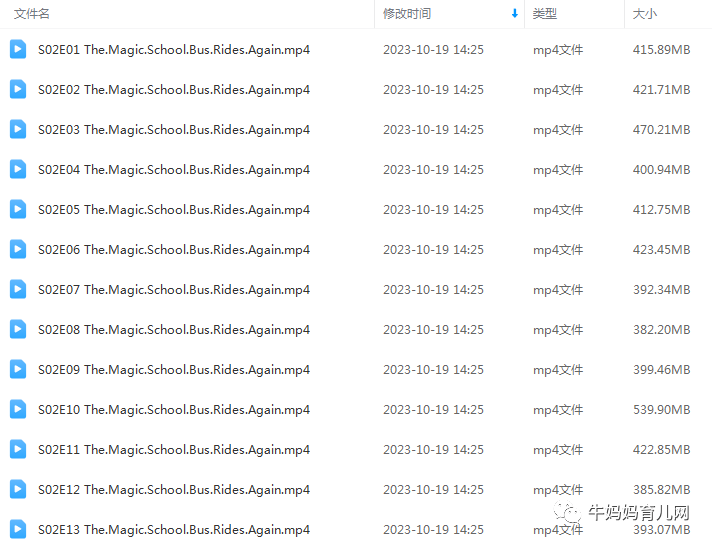Click the 415.89MB size cell
The width and height of the screenshot is (712, 544).
pyautogui.click(x=662, y=49)
